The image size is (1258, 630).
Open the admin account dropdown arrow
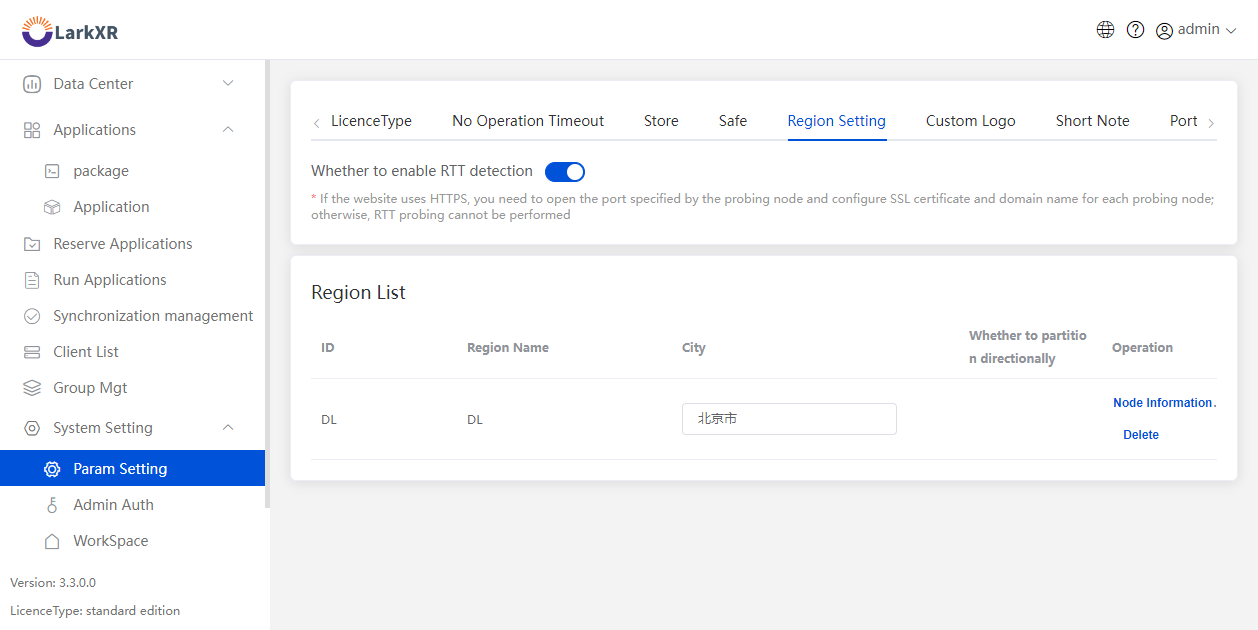pyautogui.click(x=1231, y=31)
